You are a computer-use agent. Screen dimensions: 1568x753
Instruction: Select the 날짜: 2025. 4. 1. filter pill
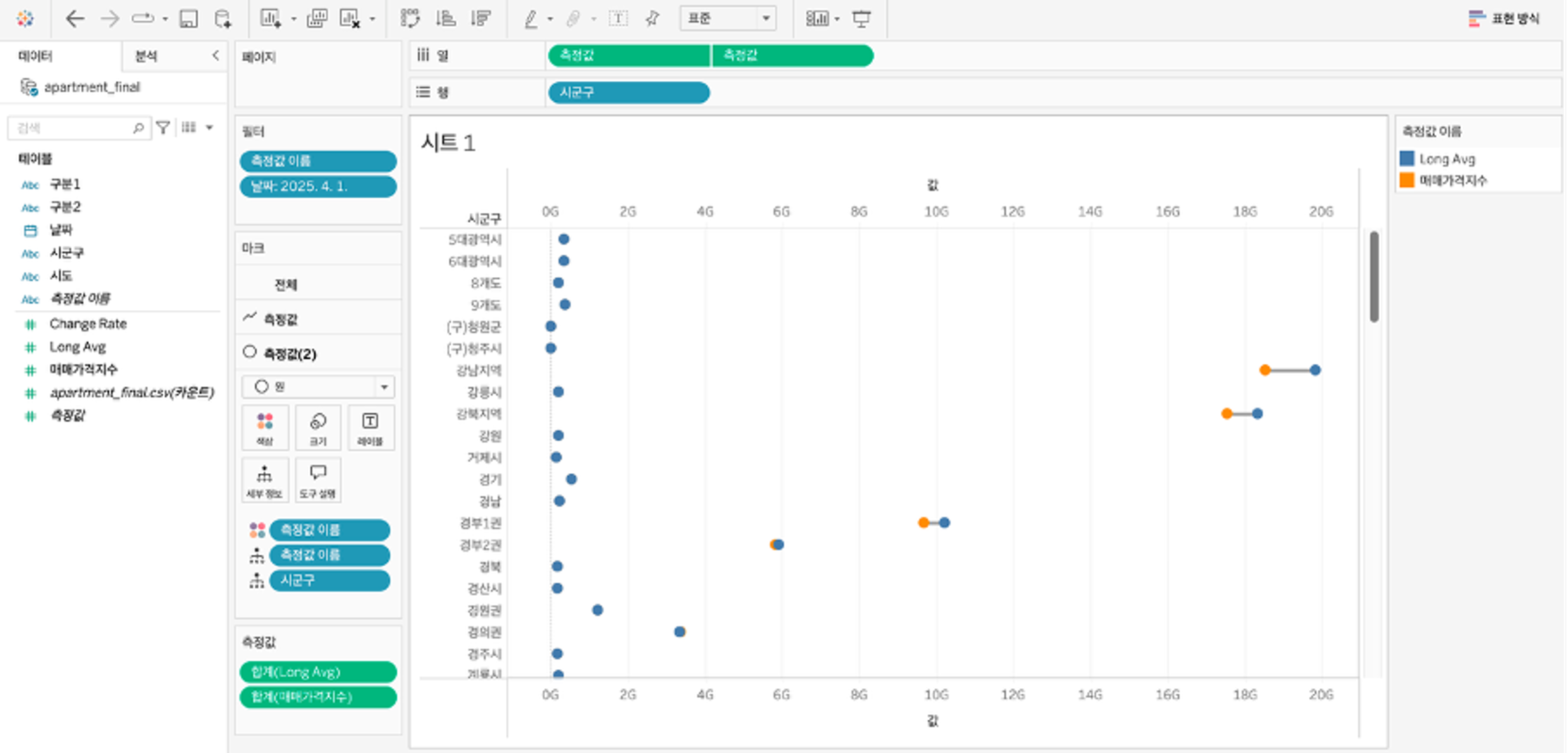[318, 186]
